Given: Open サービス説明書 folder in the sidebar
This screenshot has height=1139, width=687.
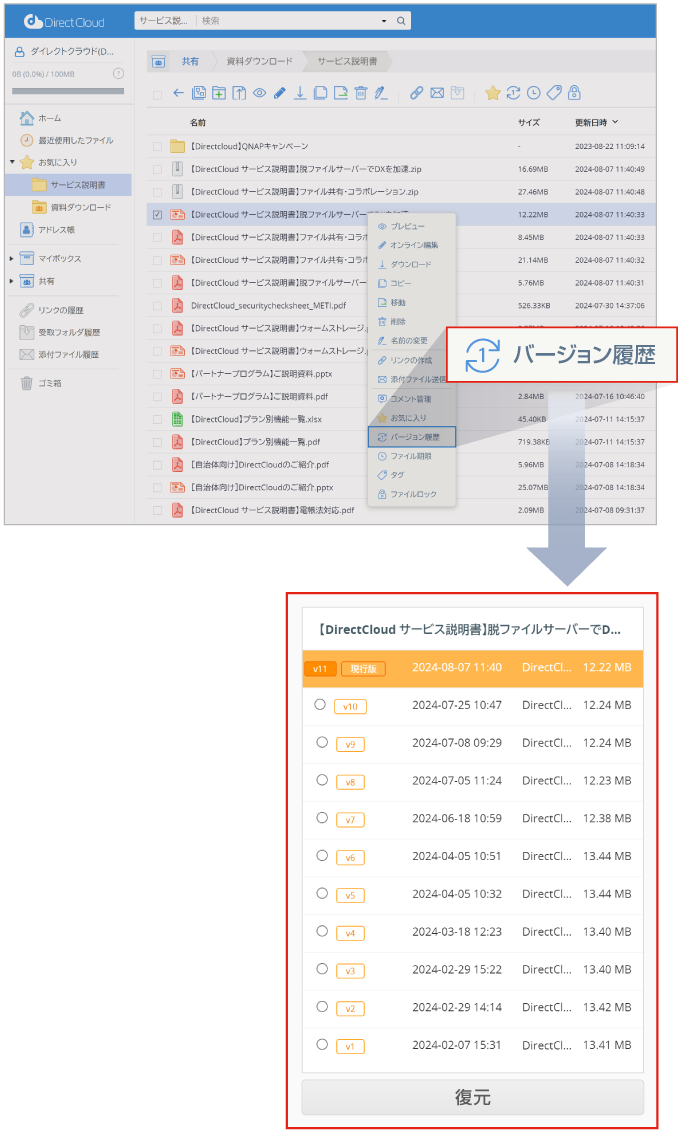Looking at the screenshot, I should coord(68,185).
